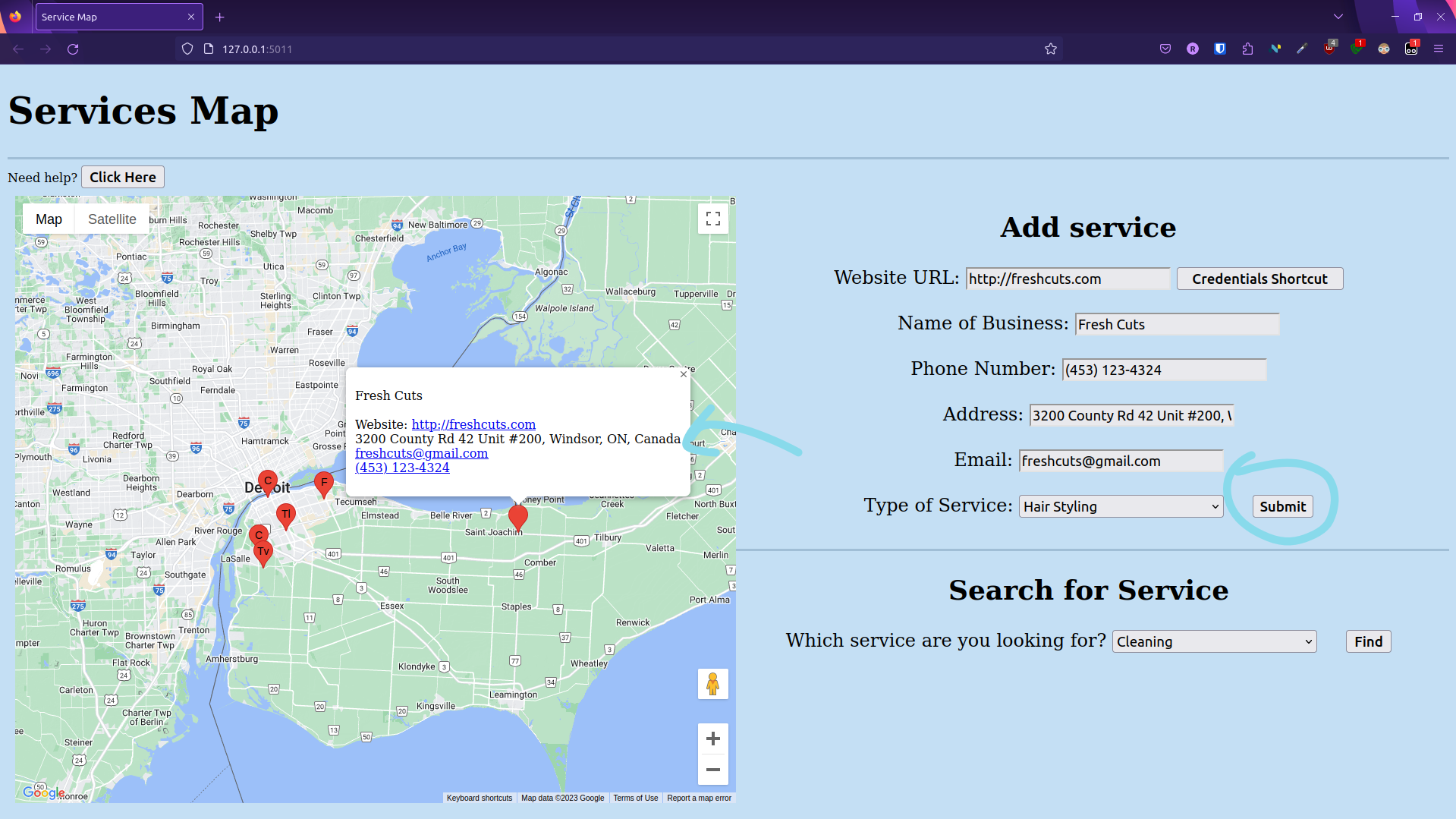
Task: Toggle tracking protection shield in address bar
Action: tap(187, 49)
